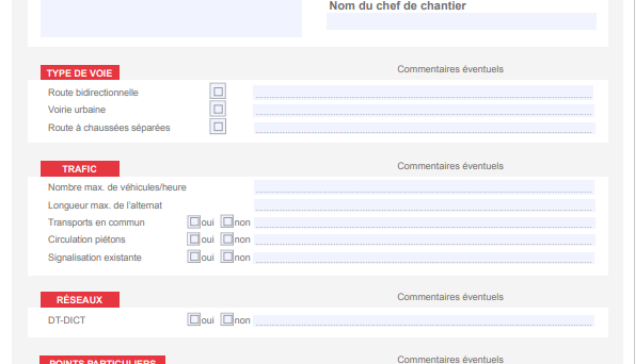This screenshot has height=364, width=635.
Task: Click Commentaires éventuels label in the RÉSEAUX section
Action: point(450,297)
